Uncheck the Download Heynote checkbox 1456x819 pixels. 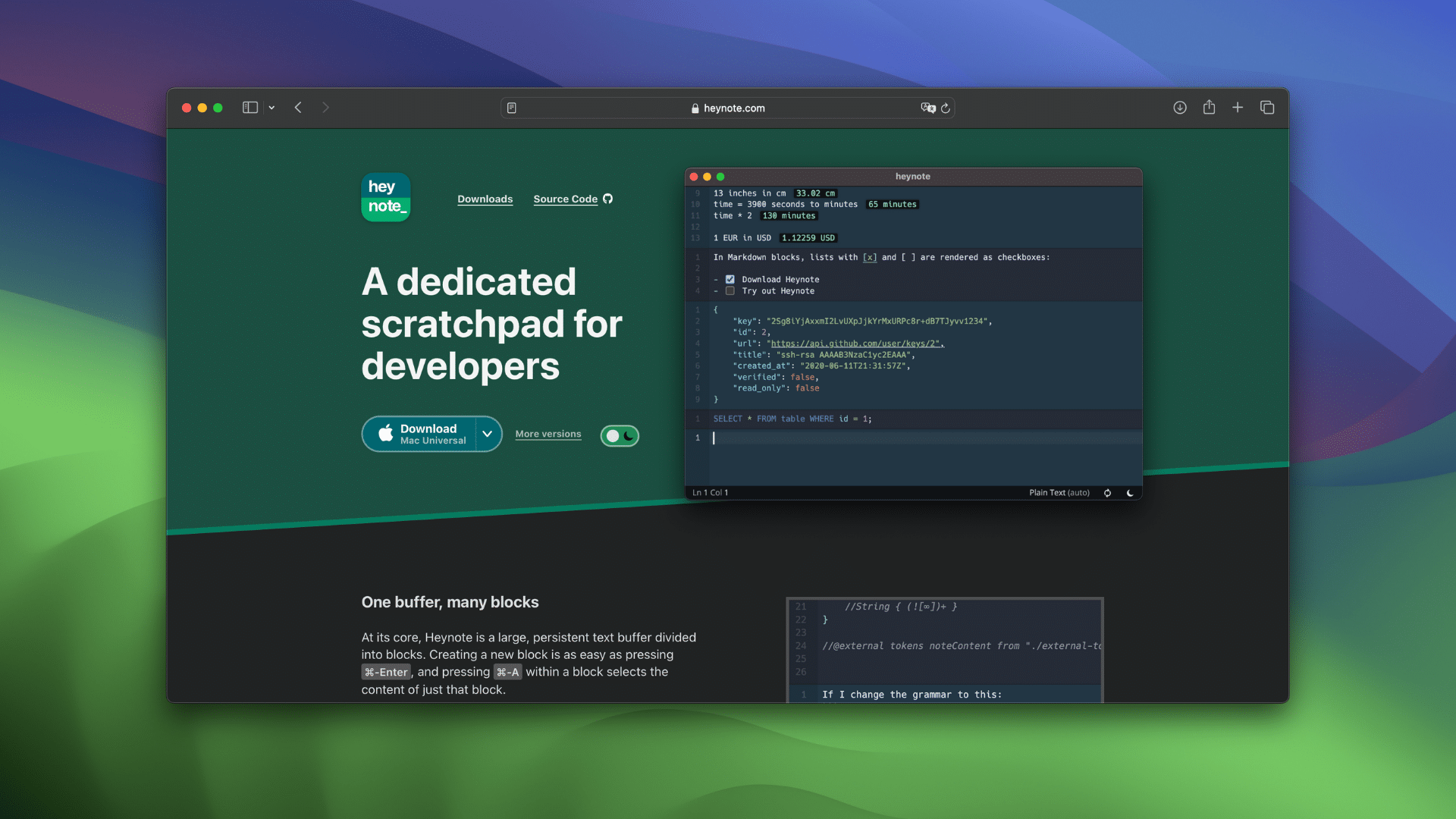pyautogui.click(x=730, y=279)
